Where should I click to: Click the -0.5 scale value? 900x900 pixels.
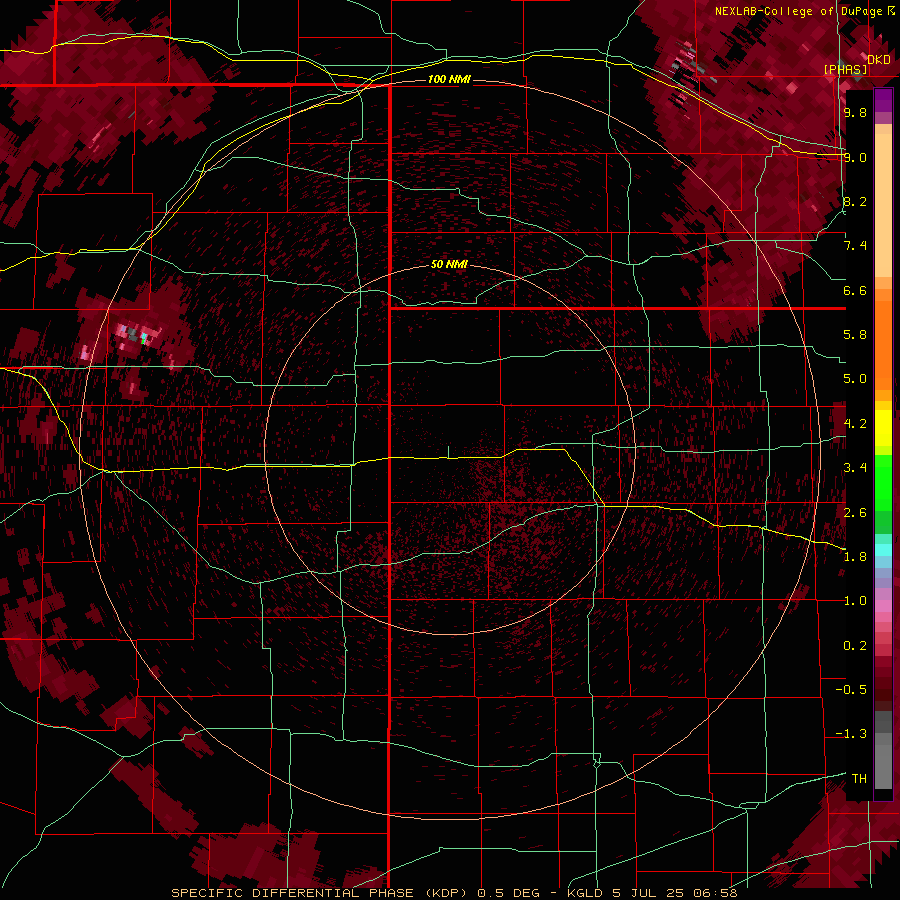[x=851, y=690]
